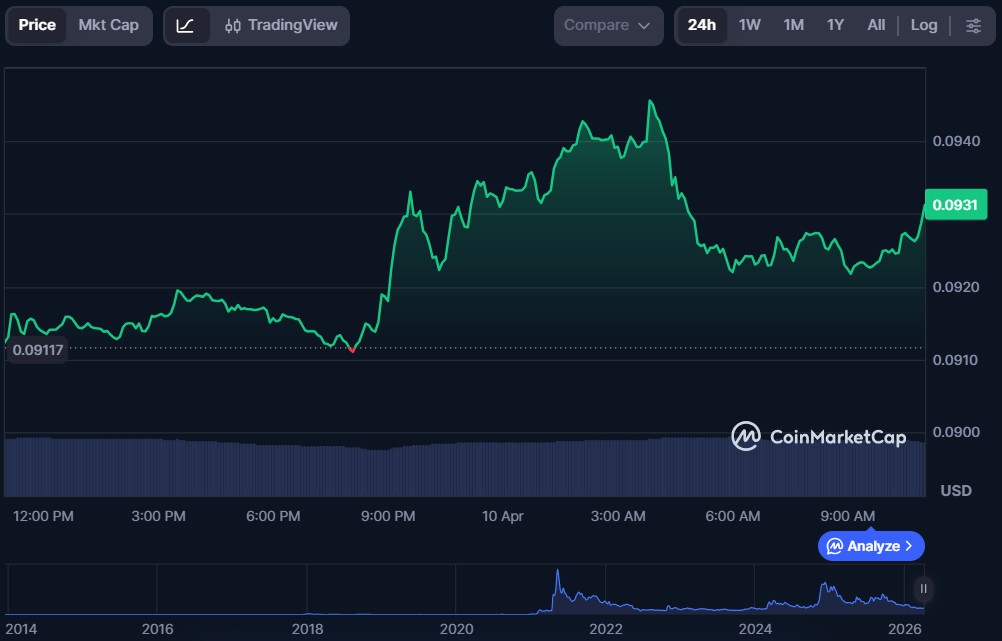
Task: Toggle TradingView chart mode
Action: pyautogui.click(x=283, y=25)
